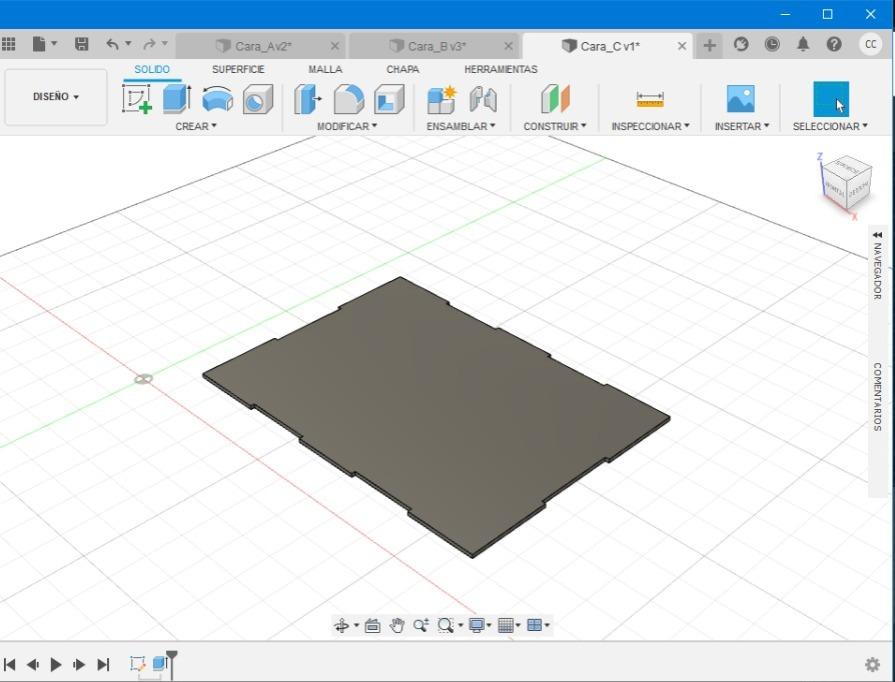The width and height of the screenshot is (895, 682).
Task: Select the Extrude tool
Action: [177, 99]
